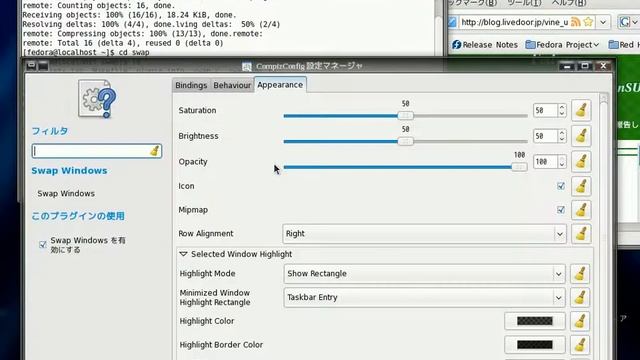This screenshot has height=360, width=640.
Task: Open the browser ツール menu
Action: click(x=524, y=3)
